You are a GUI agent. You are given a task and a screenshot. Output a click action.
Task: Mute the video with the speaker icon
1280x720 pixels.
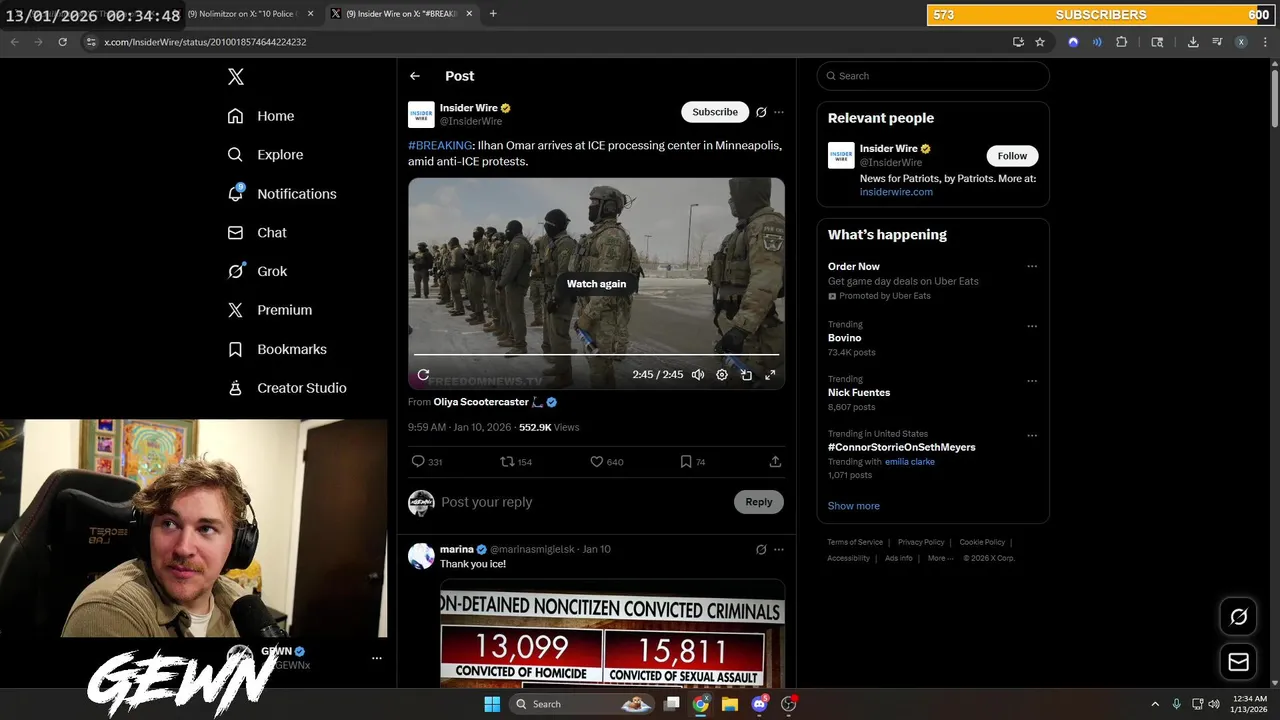698,375
